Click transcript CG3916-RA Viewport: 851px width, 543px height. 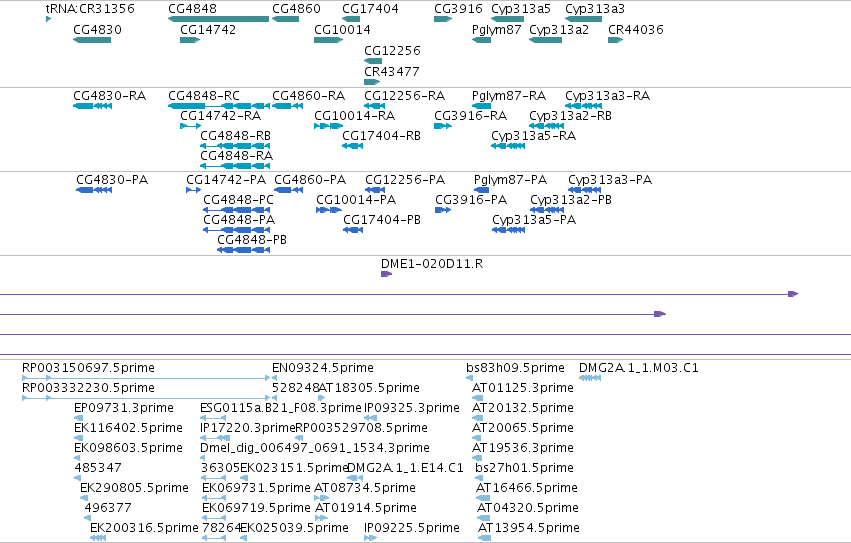point(471,116)
